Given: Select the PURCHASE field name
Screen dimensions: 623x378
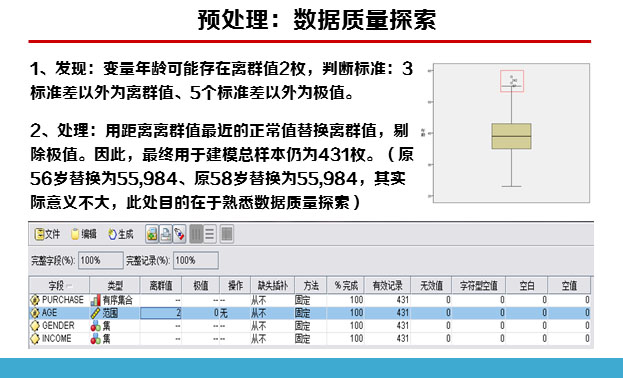Looking at the screenshot, I should pyautogui.click(x=63, y=300).
